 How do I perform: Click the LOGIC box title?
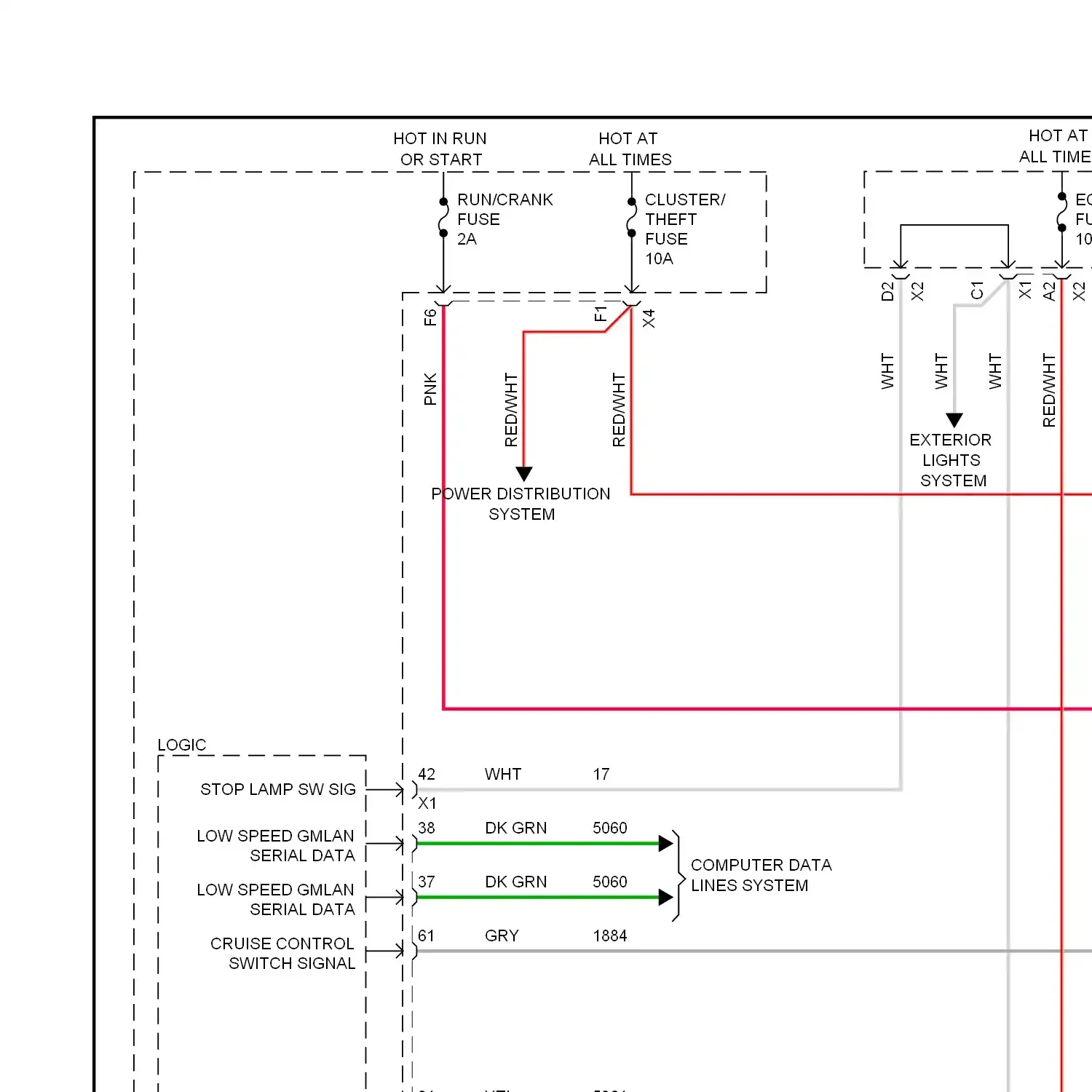[182, 745]
